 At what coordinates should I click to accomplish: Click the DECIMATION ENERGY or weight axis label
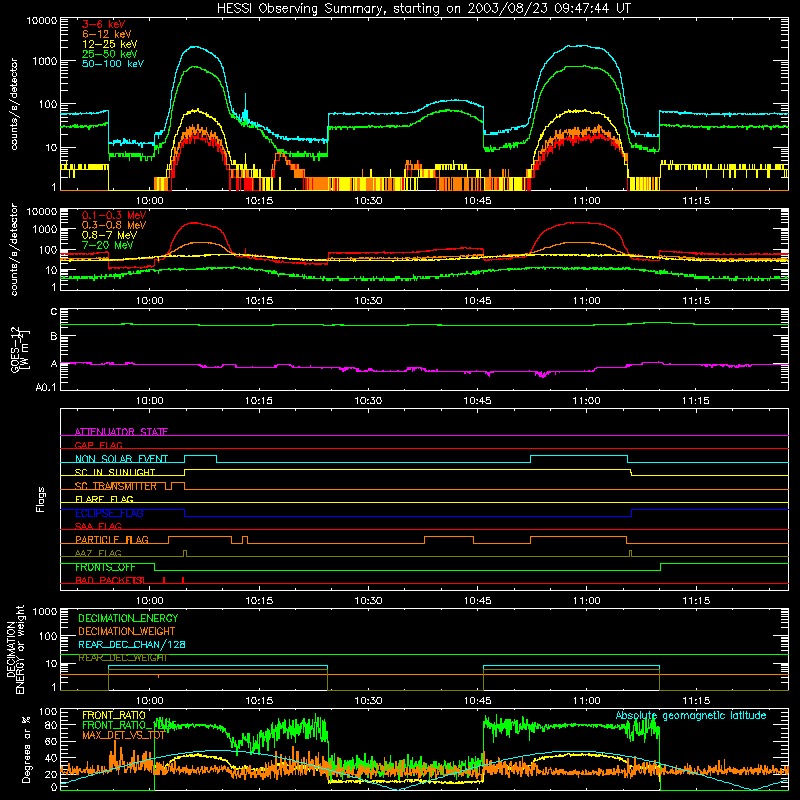point(15,649)
